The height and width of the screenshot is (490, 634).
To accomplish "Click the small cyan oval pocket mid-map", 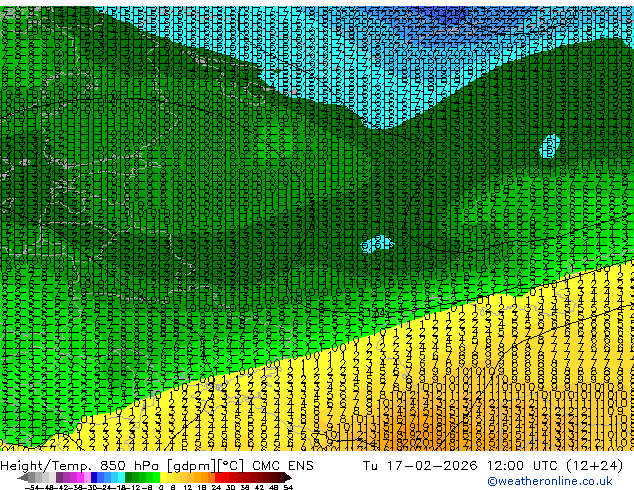I will point(376,244).
